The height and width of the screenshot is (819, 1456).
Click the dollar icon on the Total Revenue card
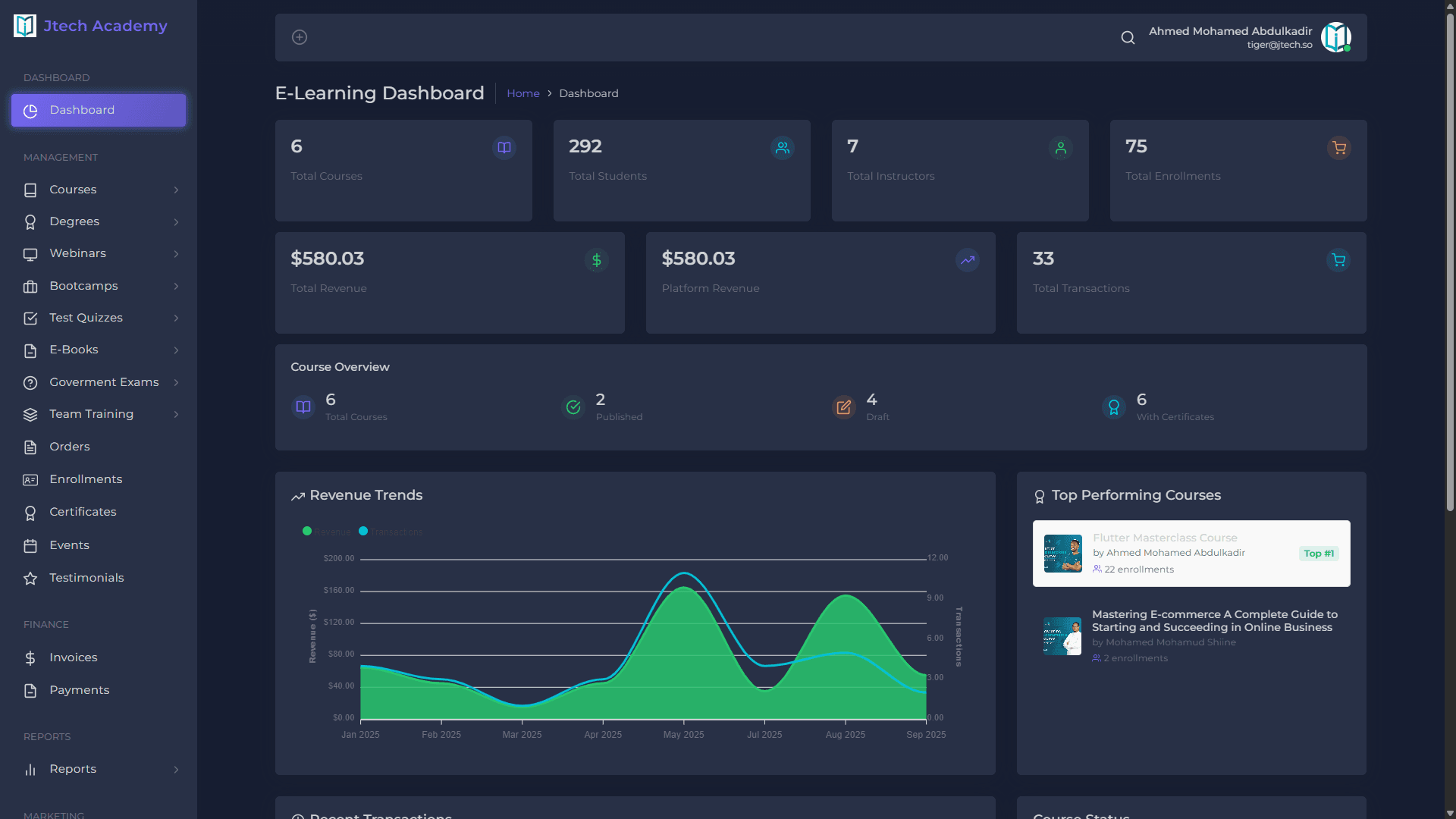click(596, 260)
